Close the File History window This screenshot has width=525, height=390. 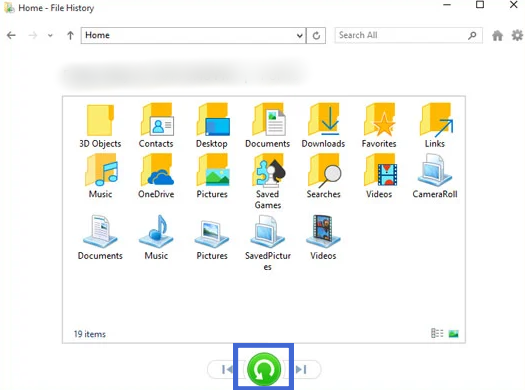point(514,5)
